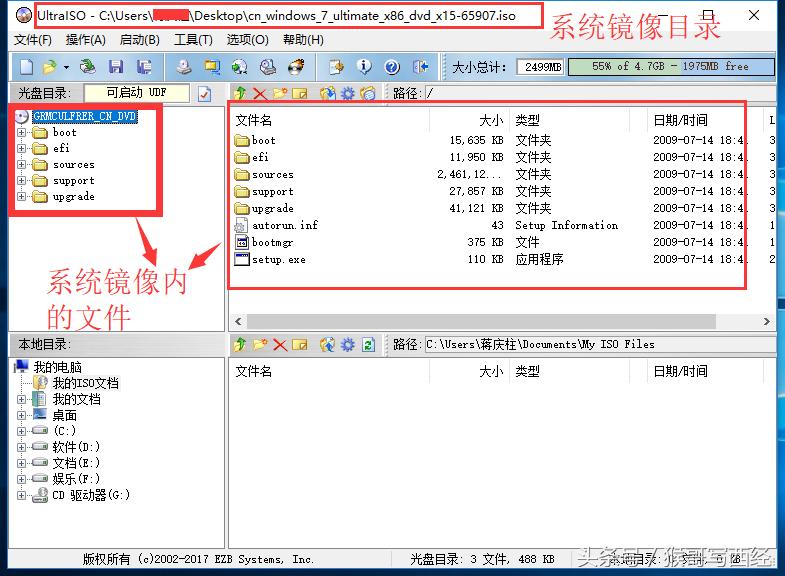This screenshot has width=785, height=576.
Task: Click red X delete in disc toolbar
Action: 260,93
